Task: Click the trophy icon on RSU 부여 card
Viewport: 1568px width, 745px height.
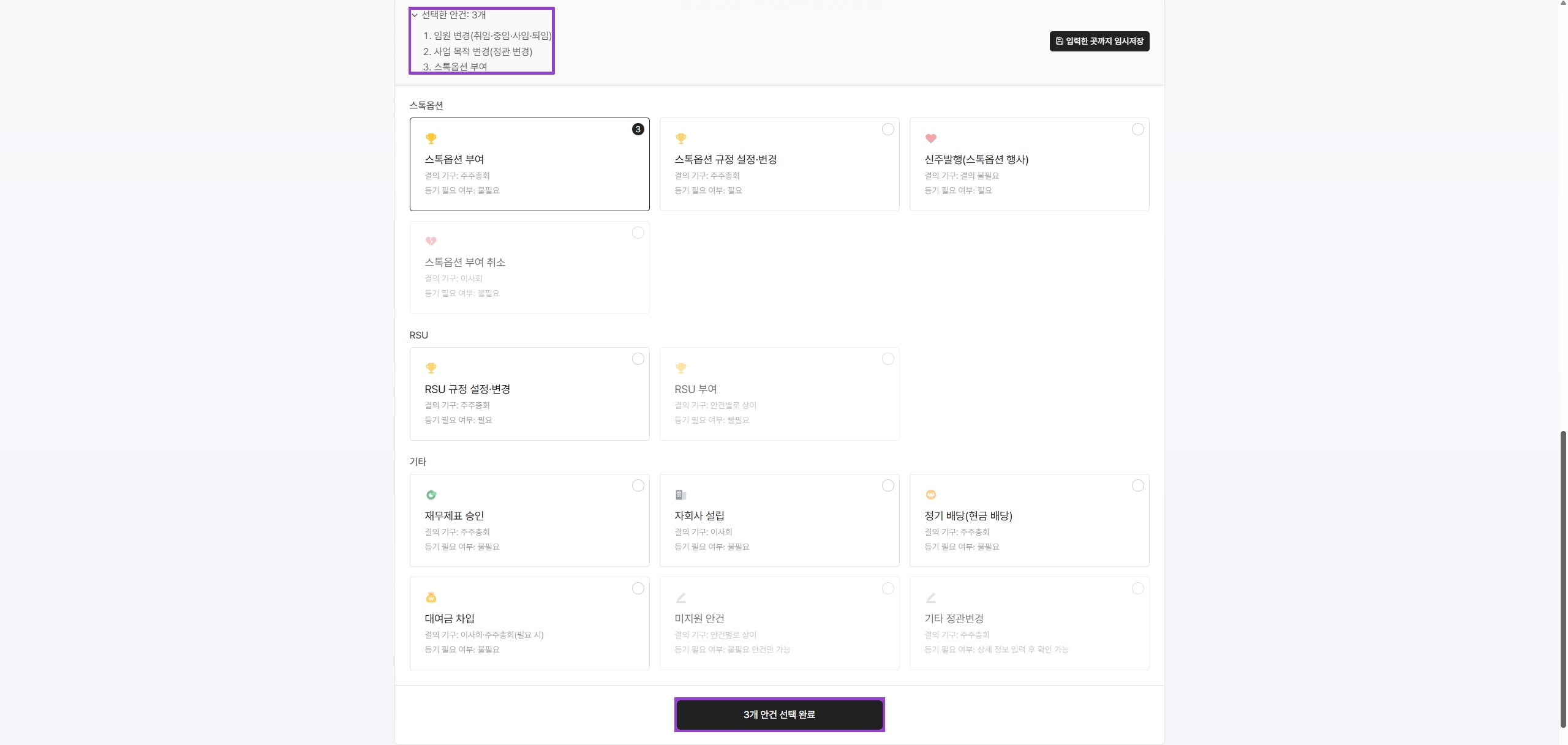Action: click(681, 368)
